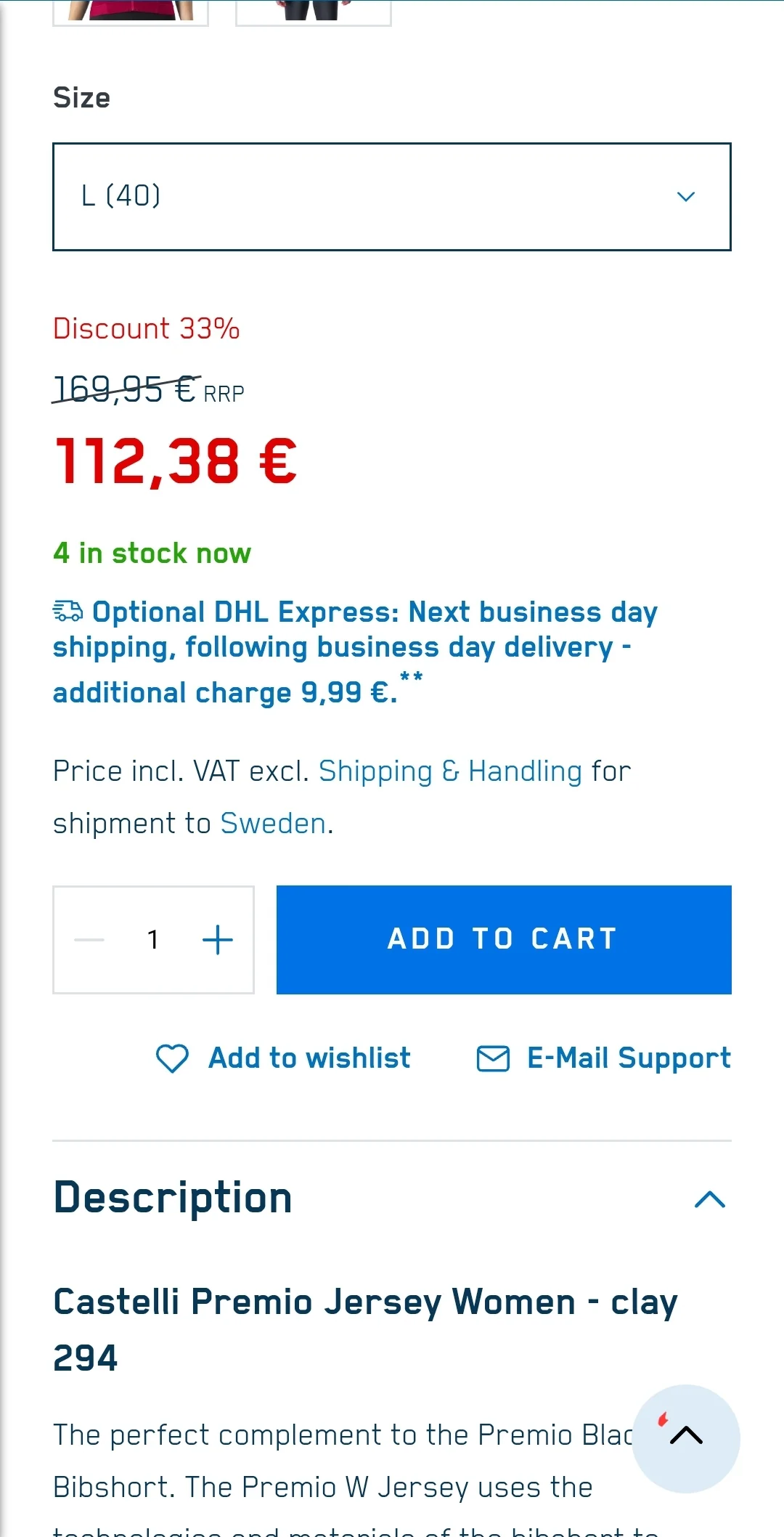This screenshot has width=784, height=1537.
Task: Click the quantity number field
Action: [153, 940]
